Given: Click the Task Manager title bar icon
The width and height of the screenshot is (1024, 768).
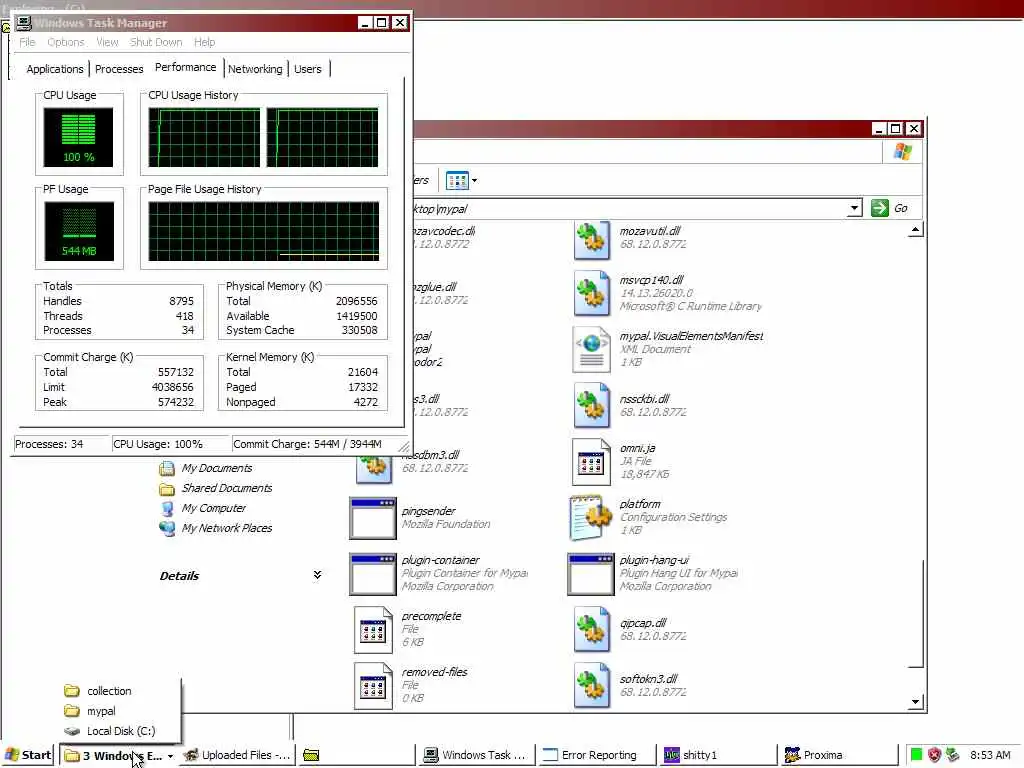Looking at the screenshot, I should 24,22.
